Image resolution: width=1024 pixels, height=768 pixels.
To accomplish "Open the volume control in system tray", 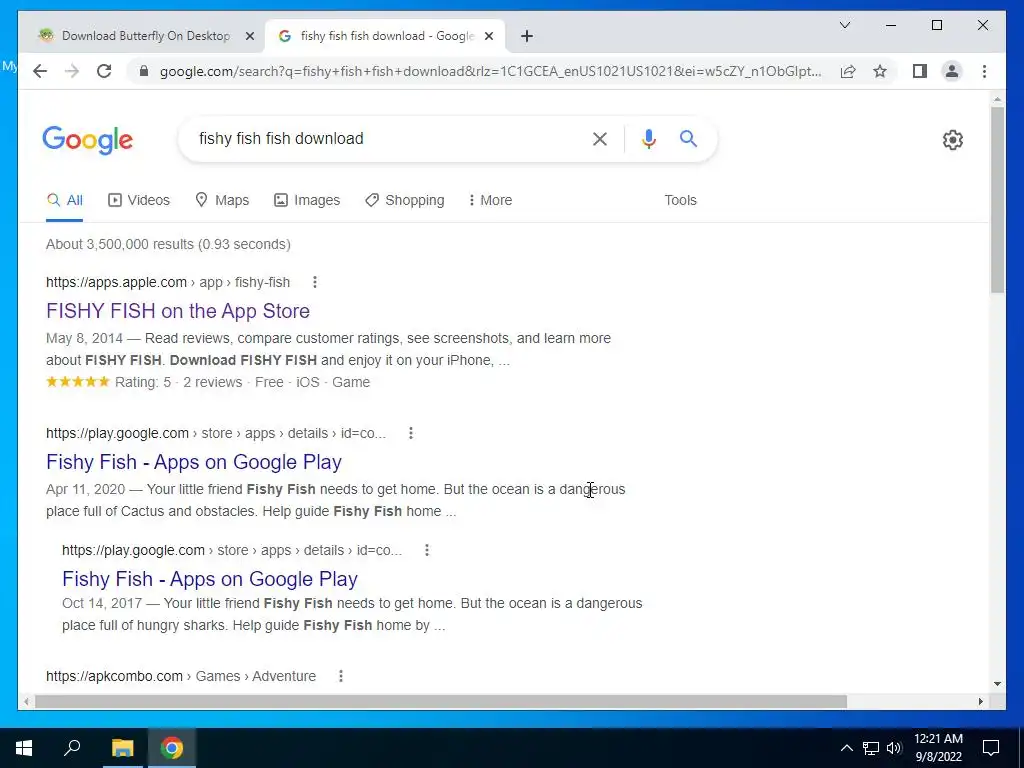I will [x=894, y=748].
